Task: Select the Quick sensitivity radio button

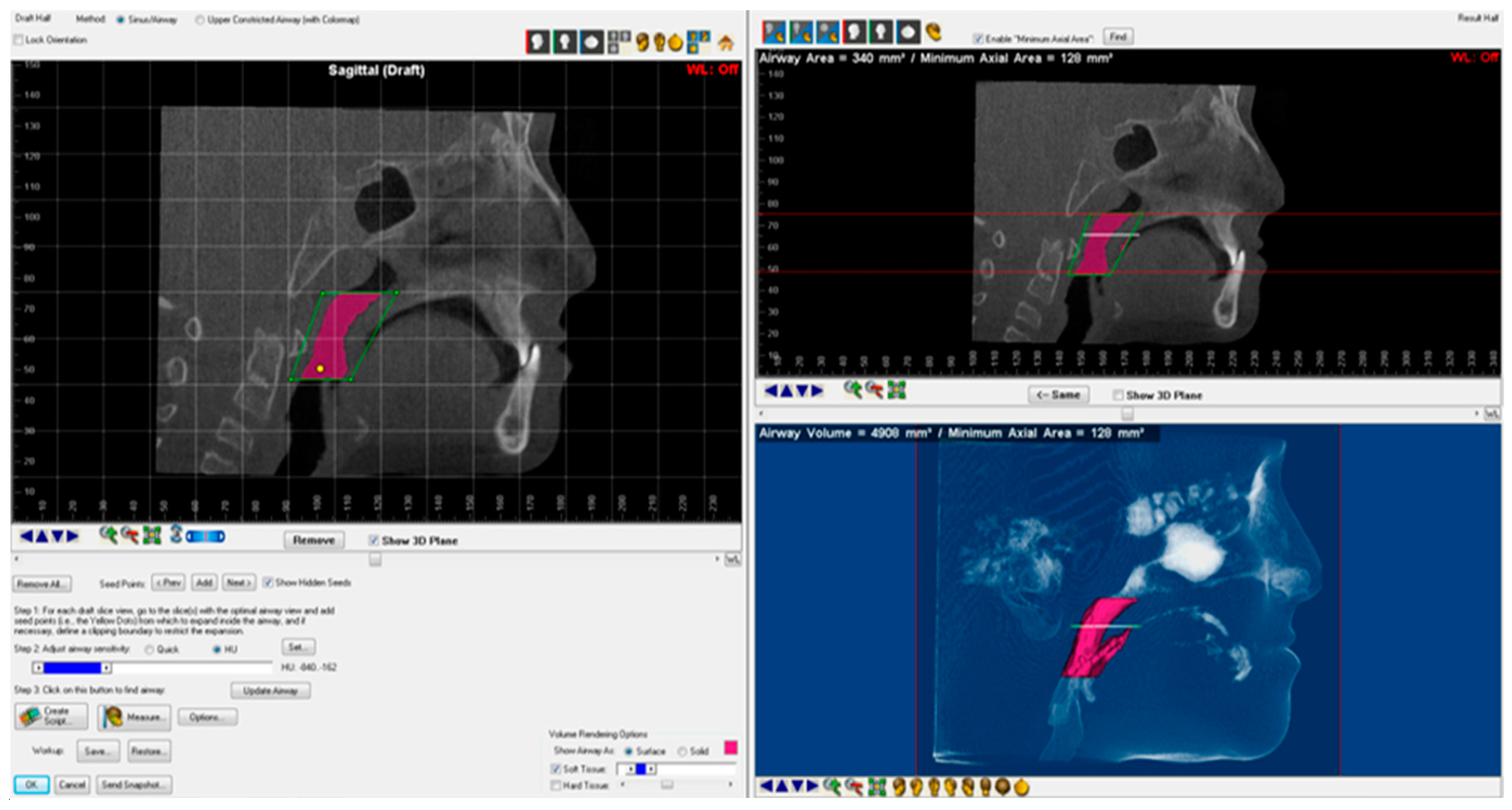Action: point(149,649)
